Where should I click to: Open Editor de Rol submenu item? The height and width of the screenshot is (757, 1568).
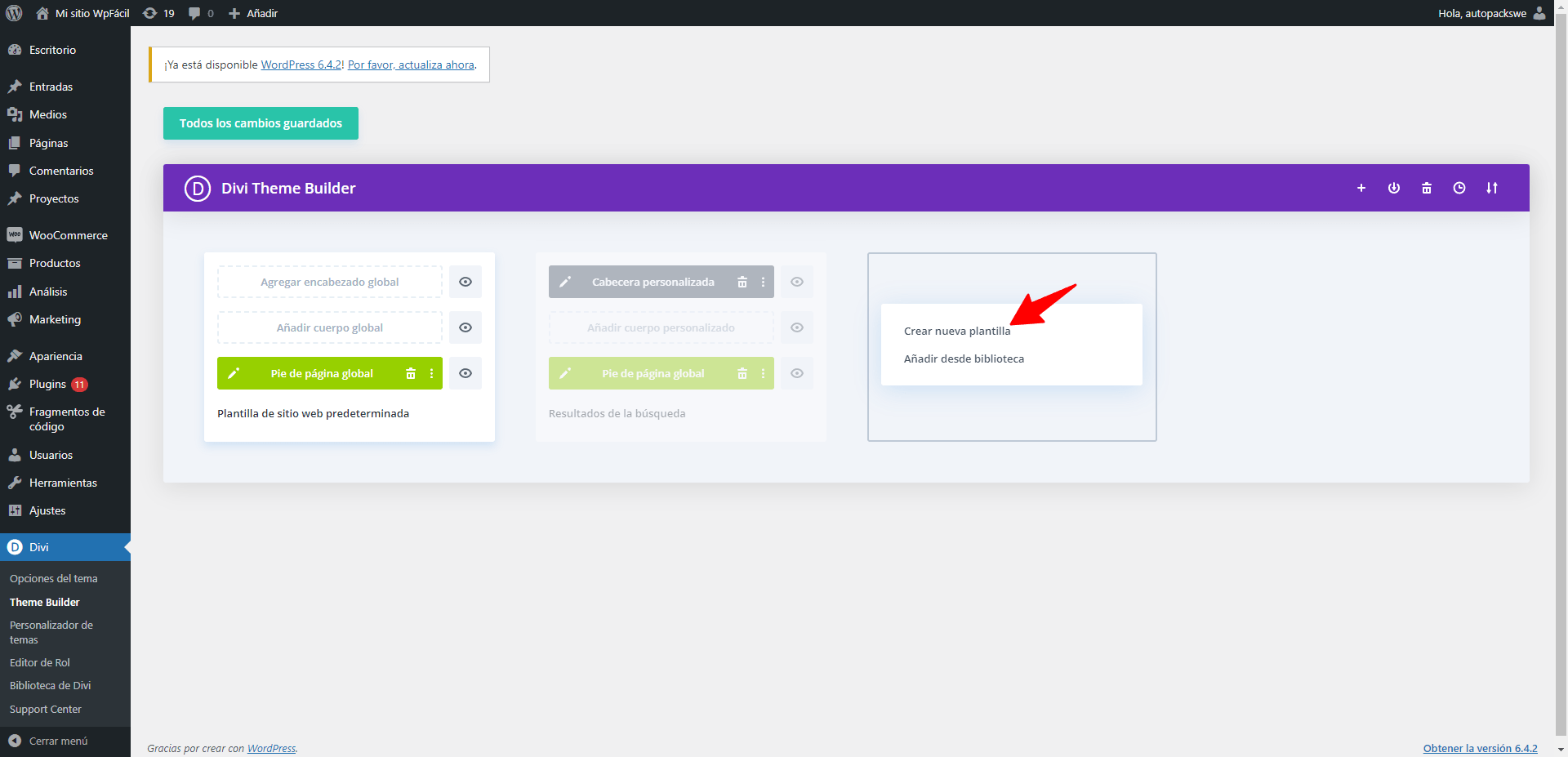[x=40, y=662]
